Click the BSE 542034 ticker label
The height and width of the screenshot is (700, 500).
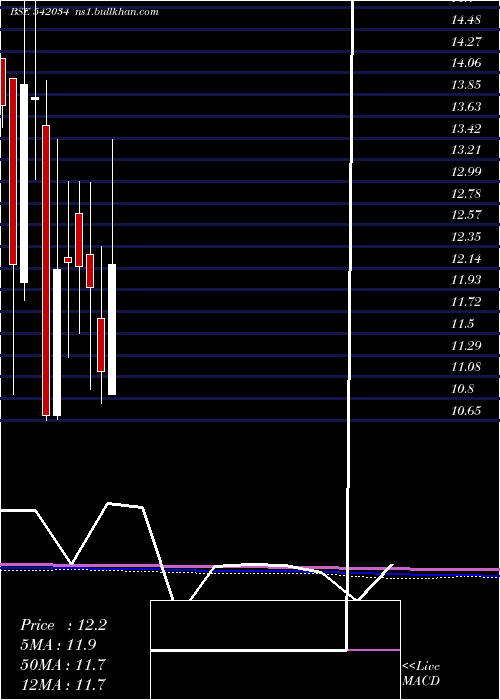tap(40, 12)
